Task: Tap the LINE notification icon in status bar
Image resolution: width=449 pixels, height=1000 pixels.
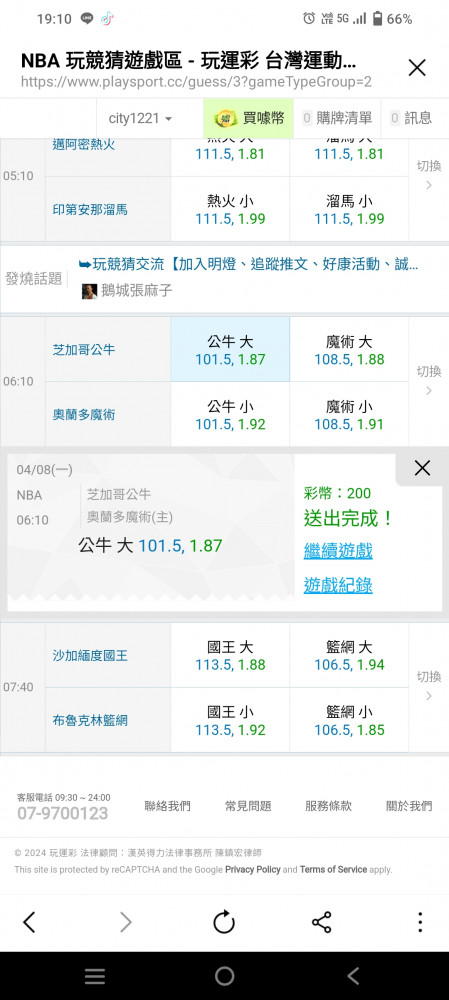Action: click(87, 19)
